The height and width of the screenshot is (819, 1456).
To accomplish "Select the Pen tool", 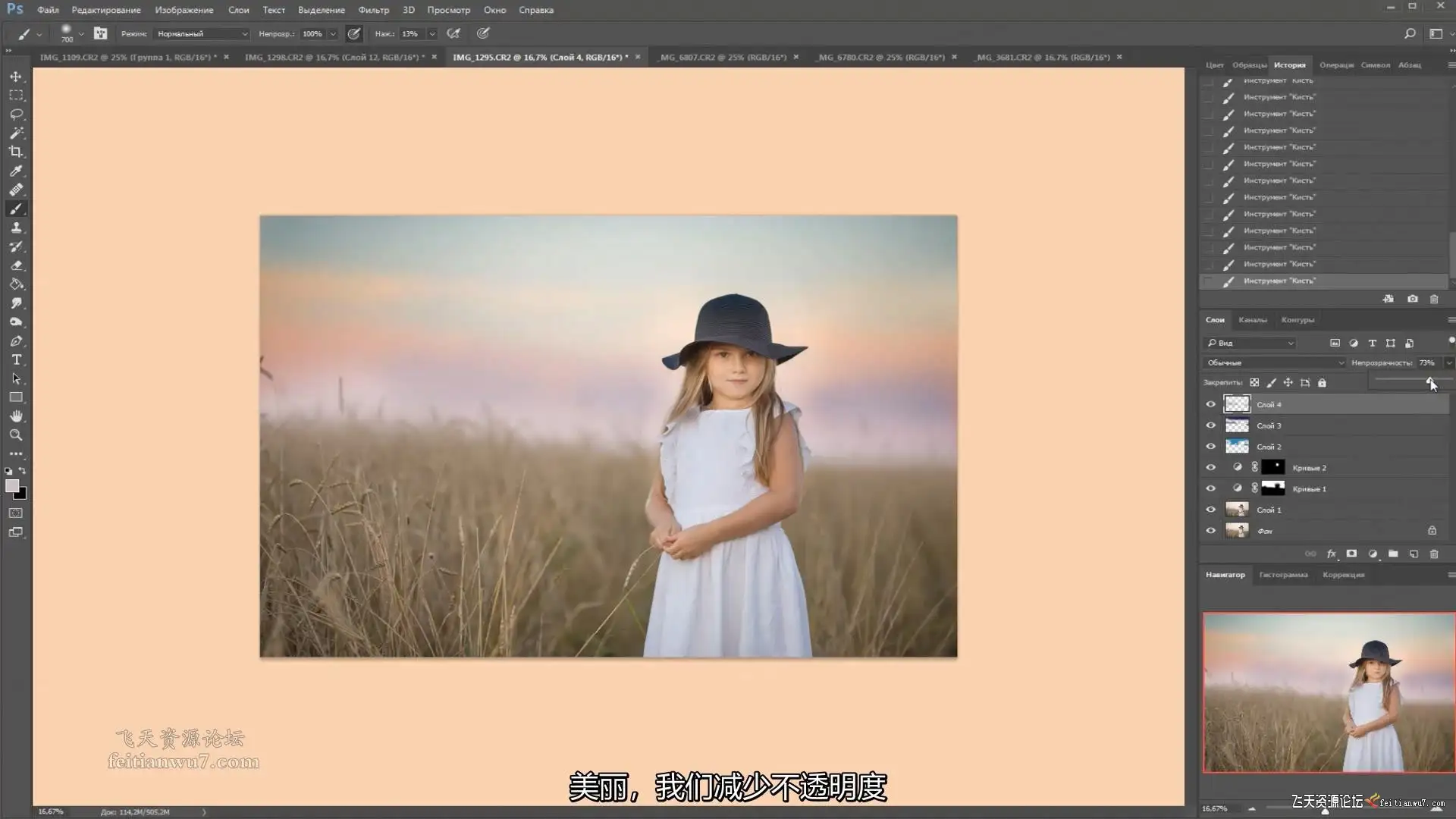I will (x=16, y=341).
